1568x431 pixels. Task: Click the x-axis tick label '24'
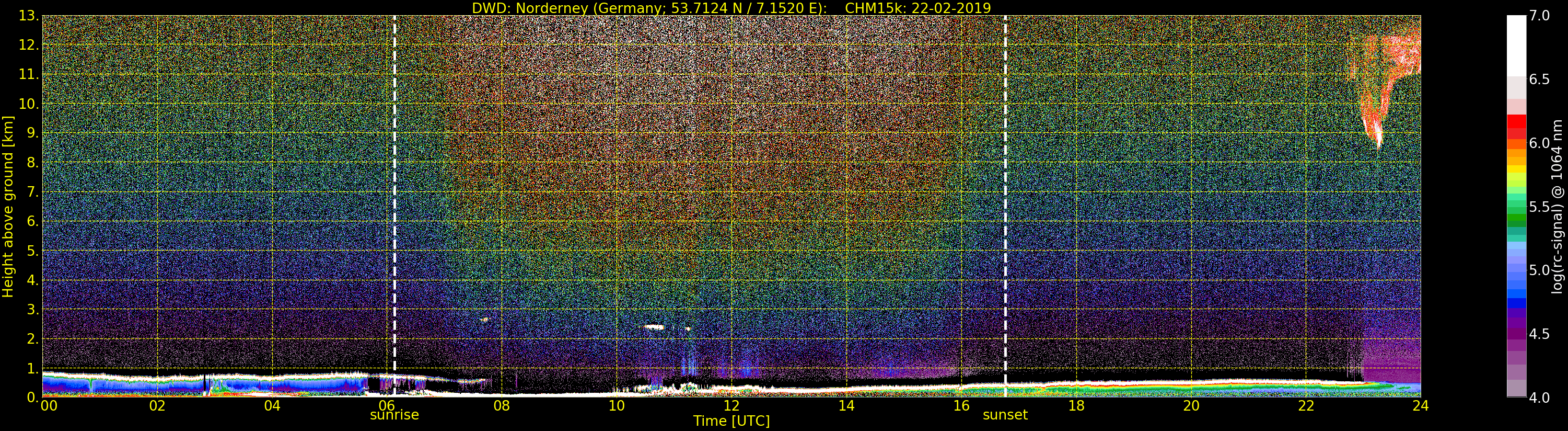[1420, 405]
